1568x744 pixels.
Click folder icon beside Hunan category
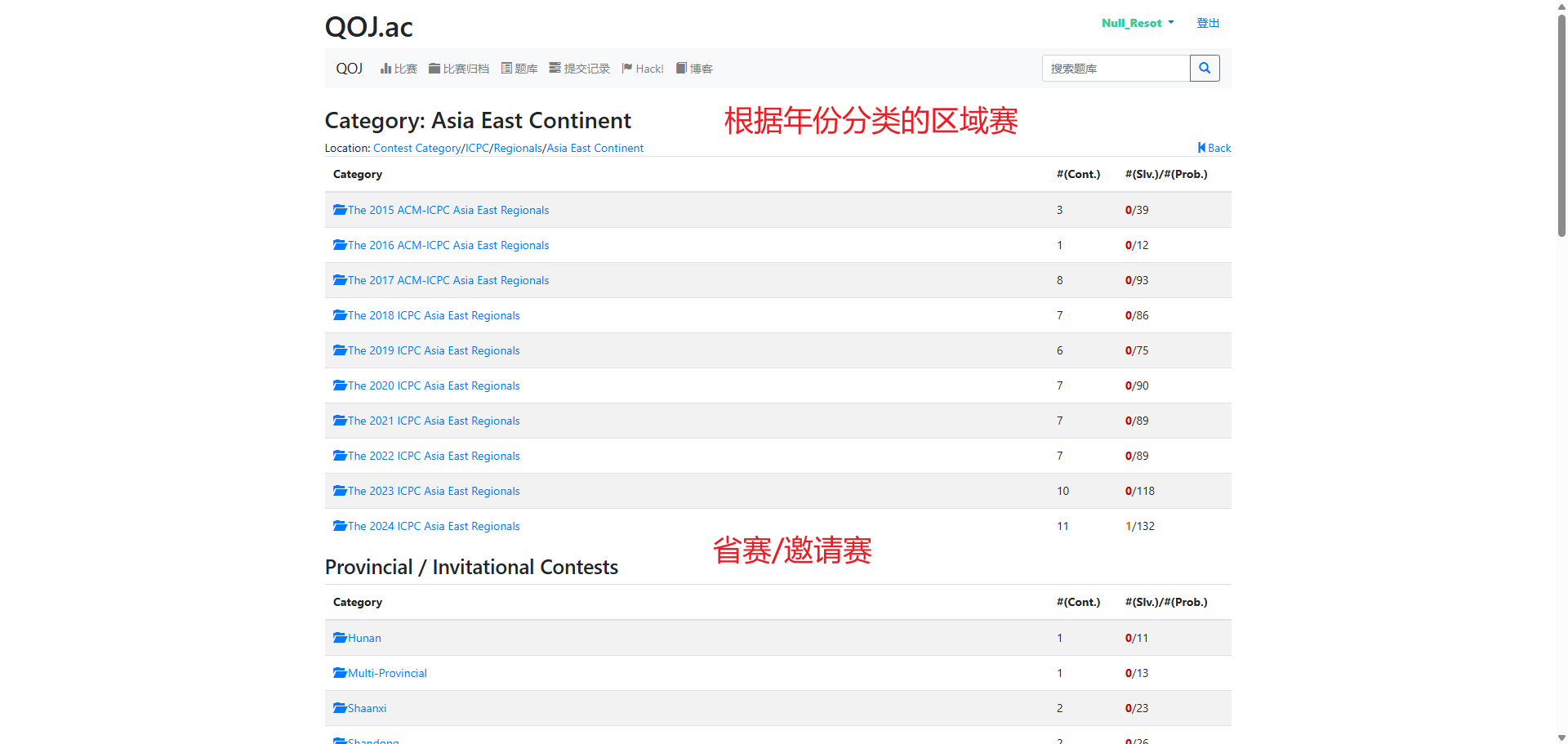[339, 638]
